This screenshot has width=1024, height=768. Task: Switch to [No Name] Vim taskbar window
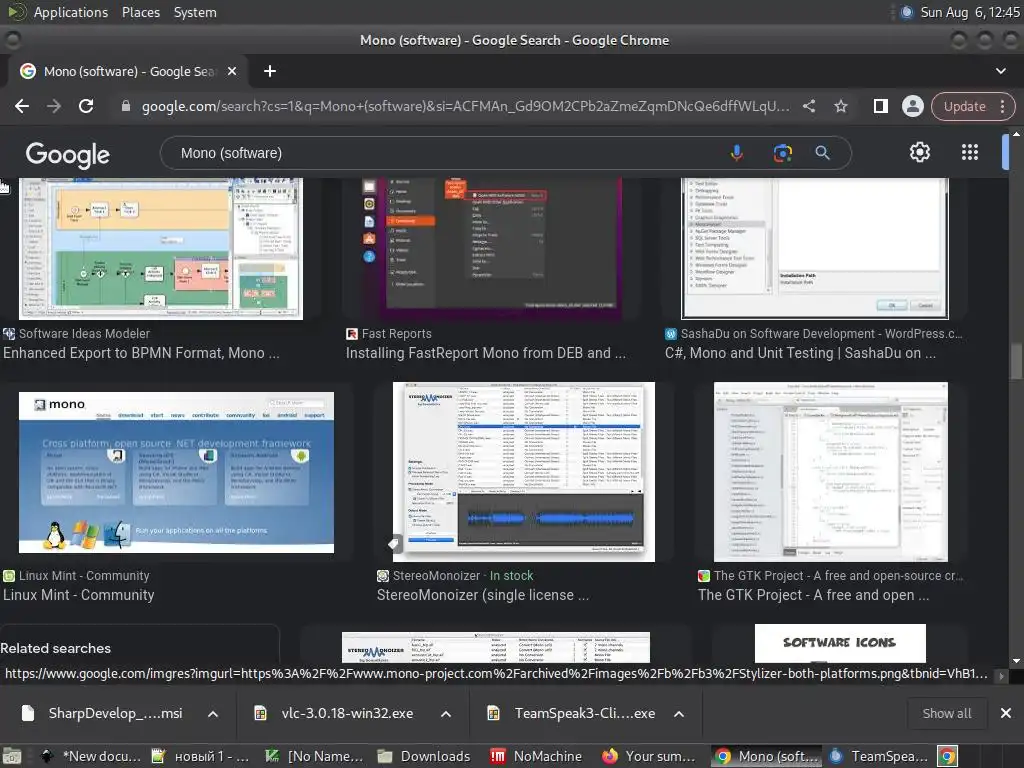[x=315, y=756]
